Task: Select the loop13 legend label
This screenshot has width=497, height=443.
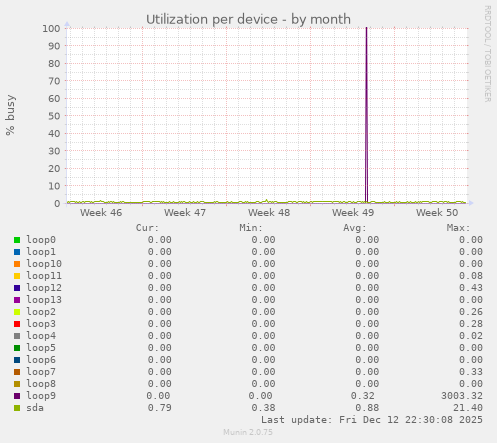Action: click(44, 300)
